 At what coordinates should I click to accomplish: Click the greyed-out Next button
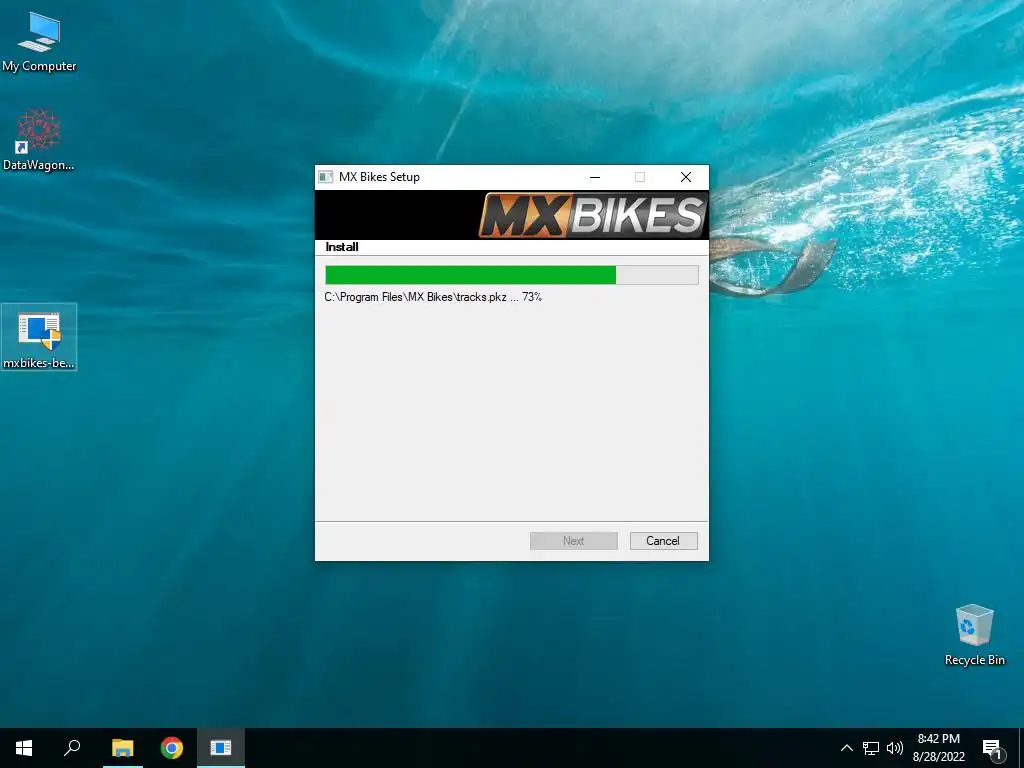coord(573,541)
